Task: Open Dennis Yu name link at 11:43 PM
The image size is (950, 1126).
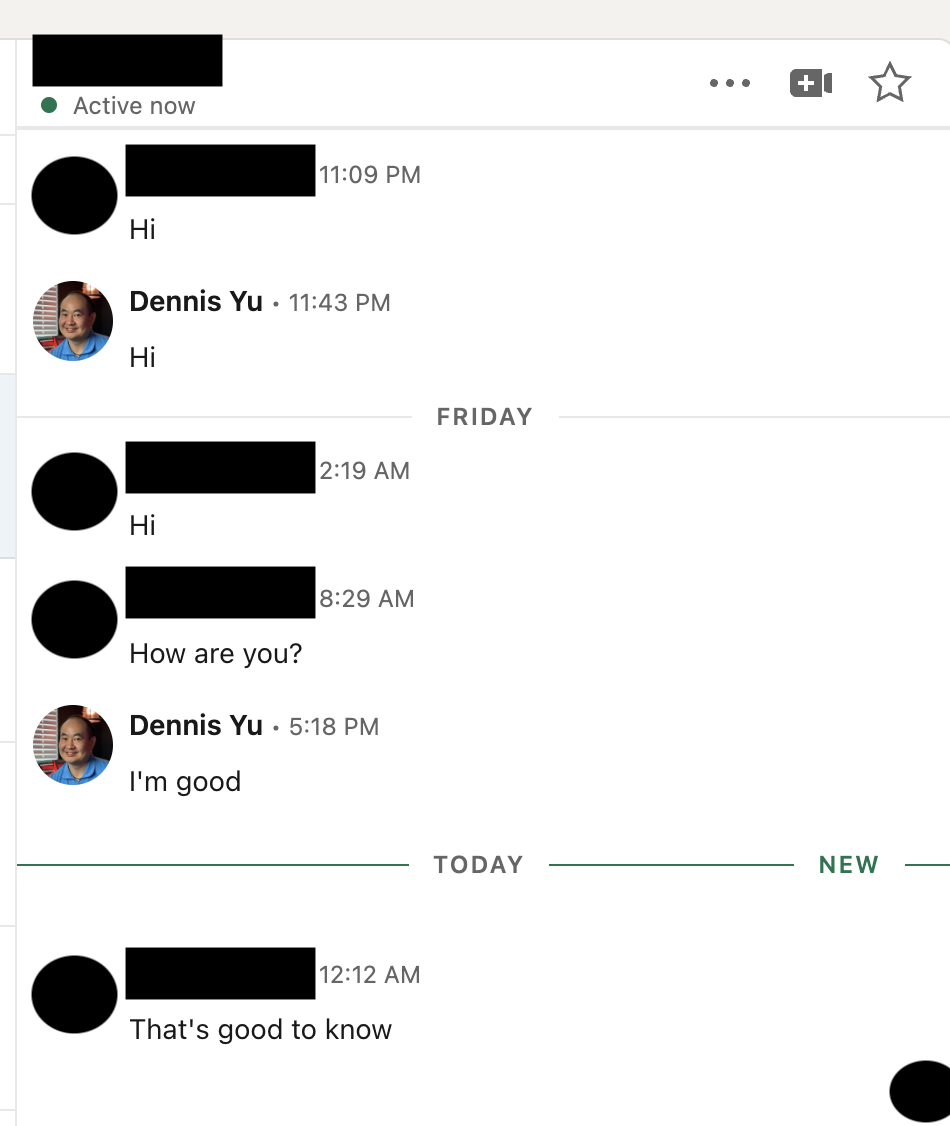Action: [x=196, y=302]
